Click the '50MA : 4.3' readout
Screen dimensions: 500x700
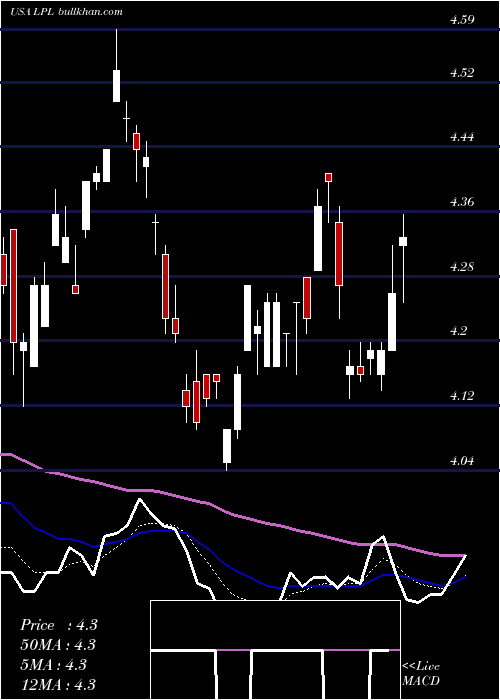(x=58, y=645)
